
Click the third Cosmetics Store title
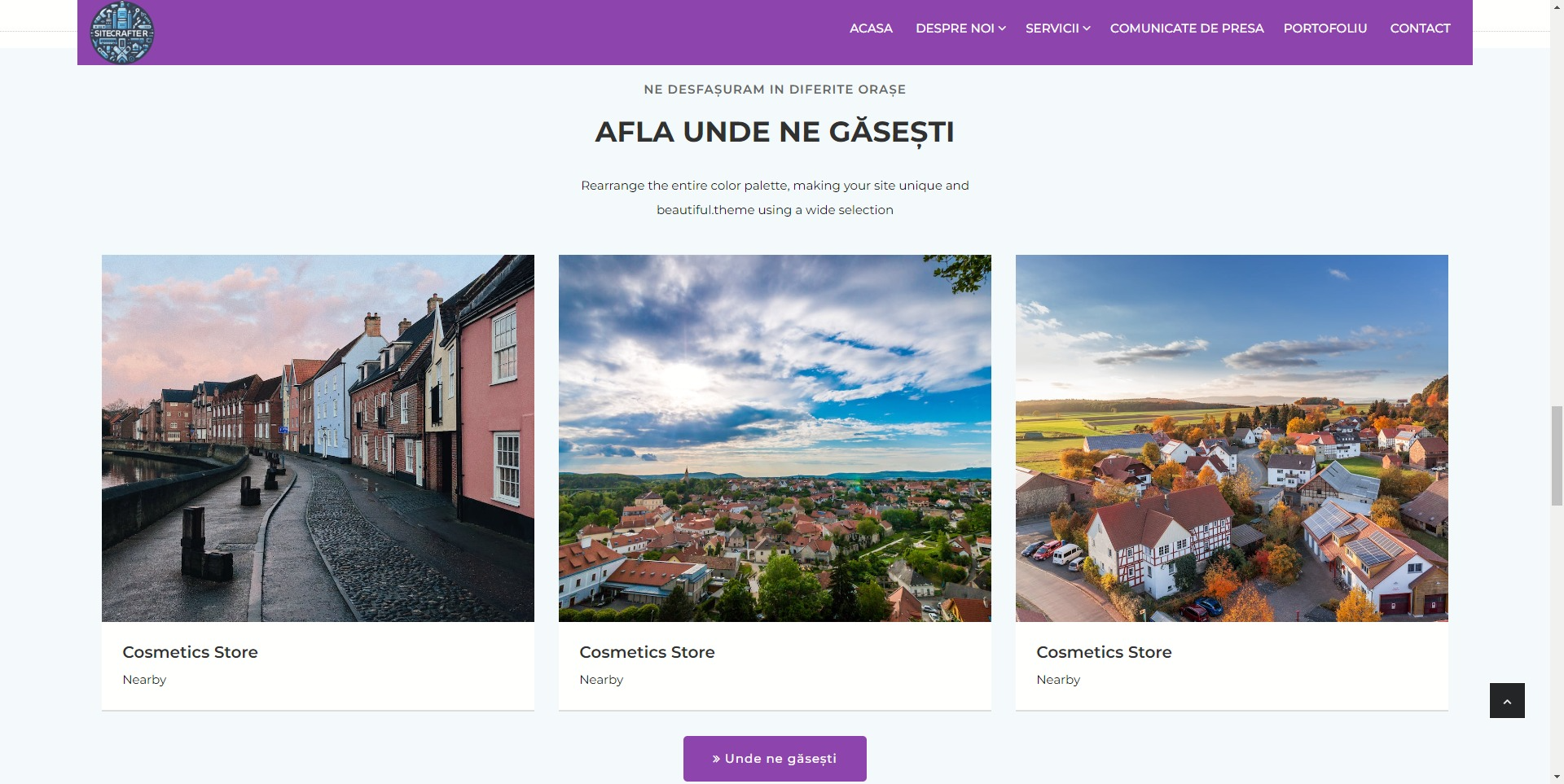(1104, 652)
